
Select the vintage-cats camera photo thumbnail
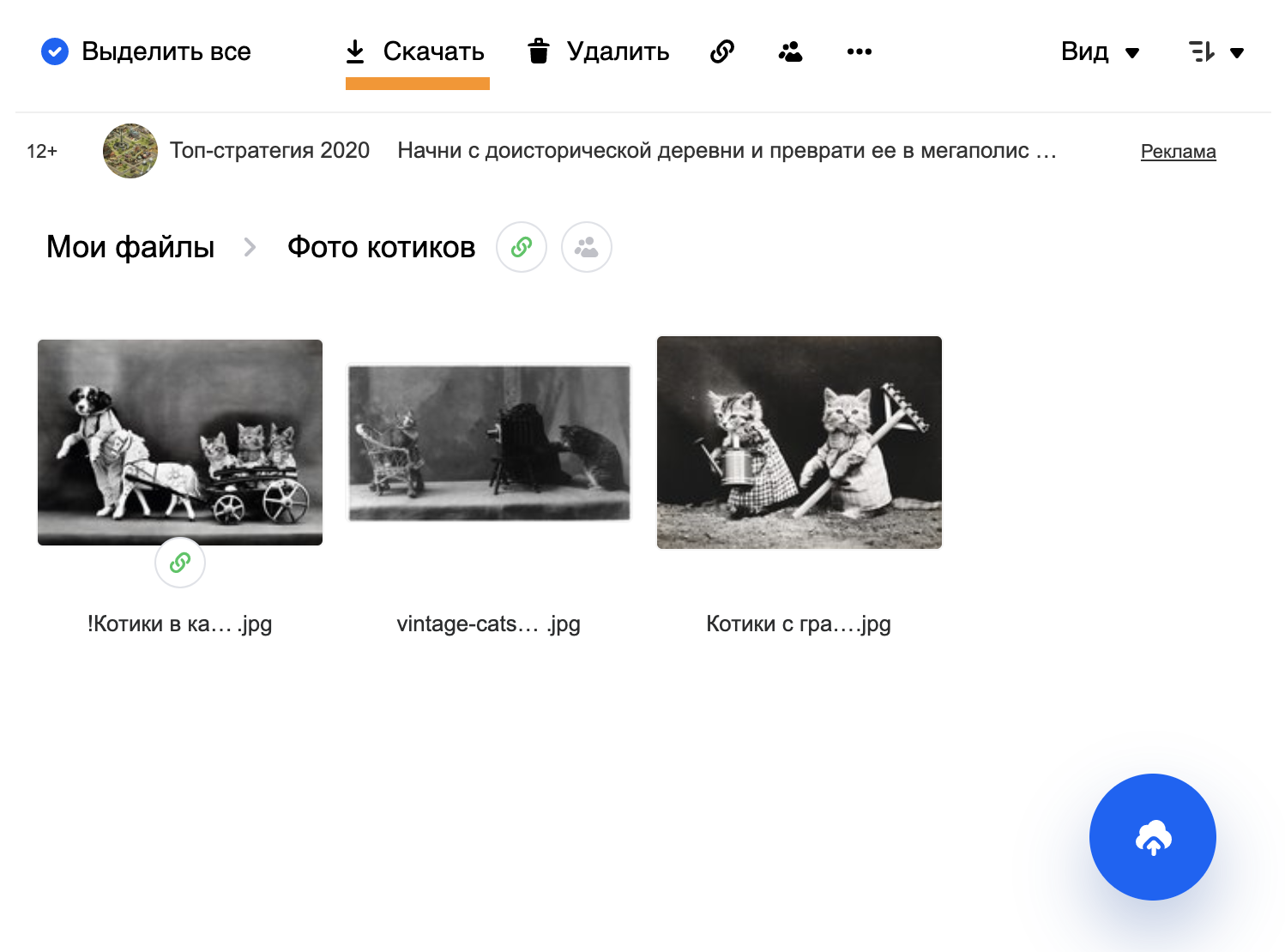click(x=489, y=443)
